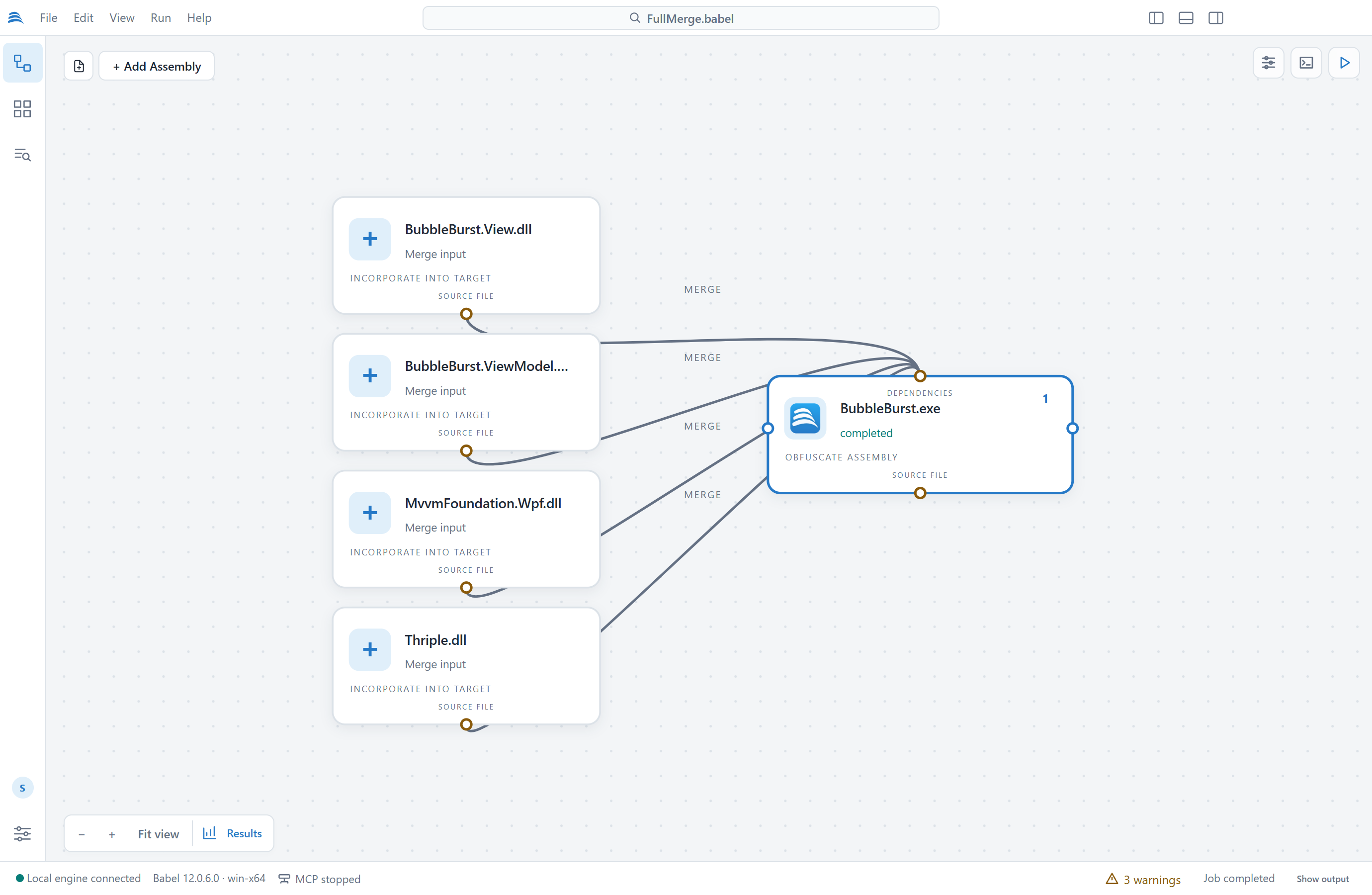Select the MvvmFoundation.Wpf.dll node title
The width and height of the screenshot is (1372, 895).
click(483, 503)
